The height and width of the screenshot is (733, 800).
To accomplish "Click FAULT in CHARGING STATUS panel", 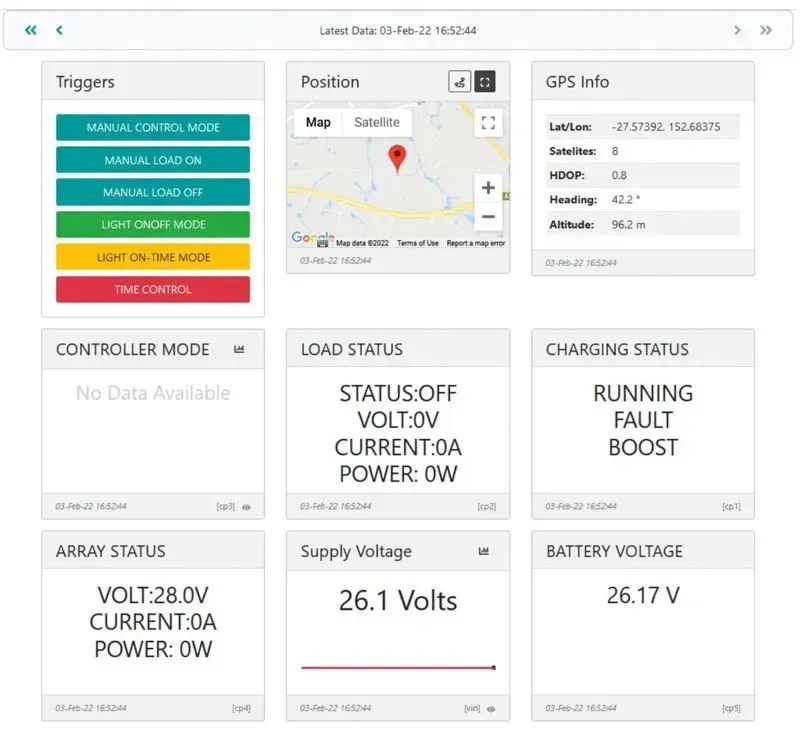I will point(643,420).
